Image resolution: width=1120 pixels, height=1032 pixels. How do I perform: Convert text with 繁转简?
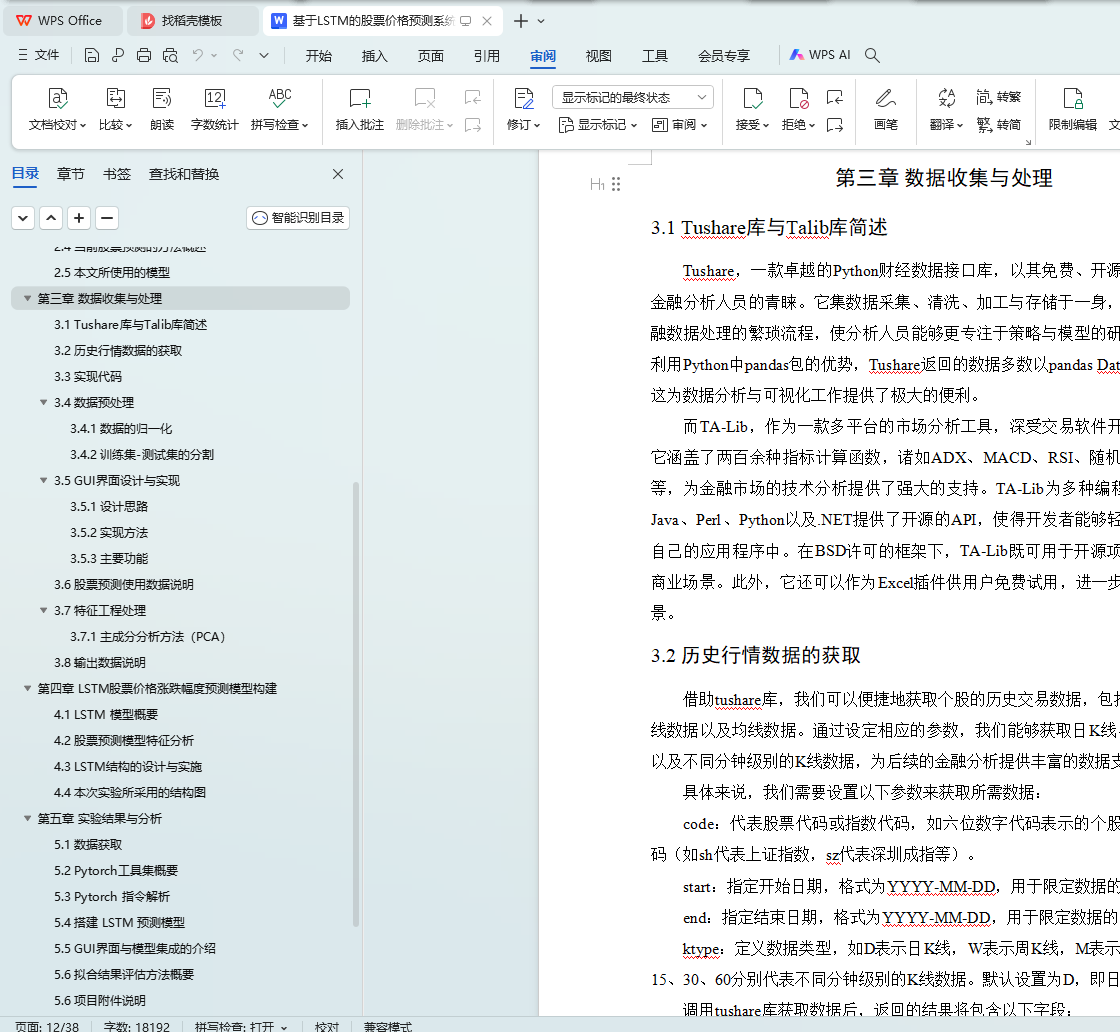click(x=999, y=125)
